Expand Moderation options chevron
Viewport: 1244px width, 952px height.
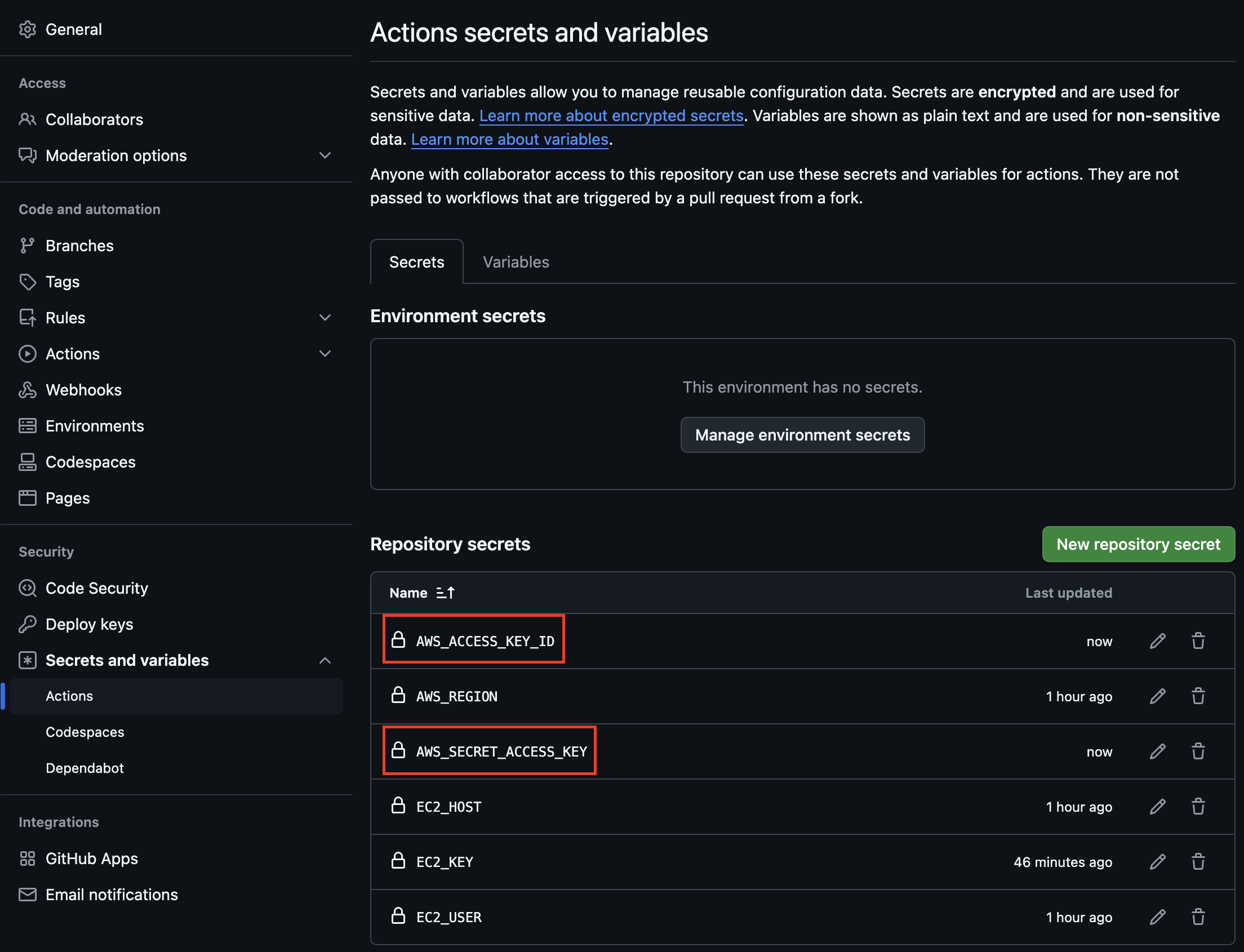pos(325,155)
